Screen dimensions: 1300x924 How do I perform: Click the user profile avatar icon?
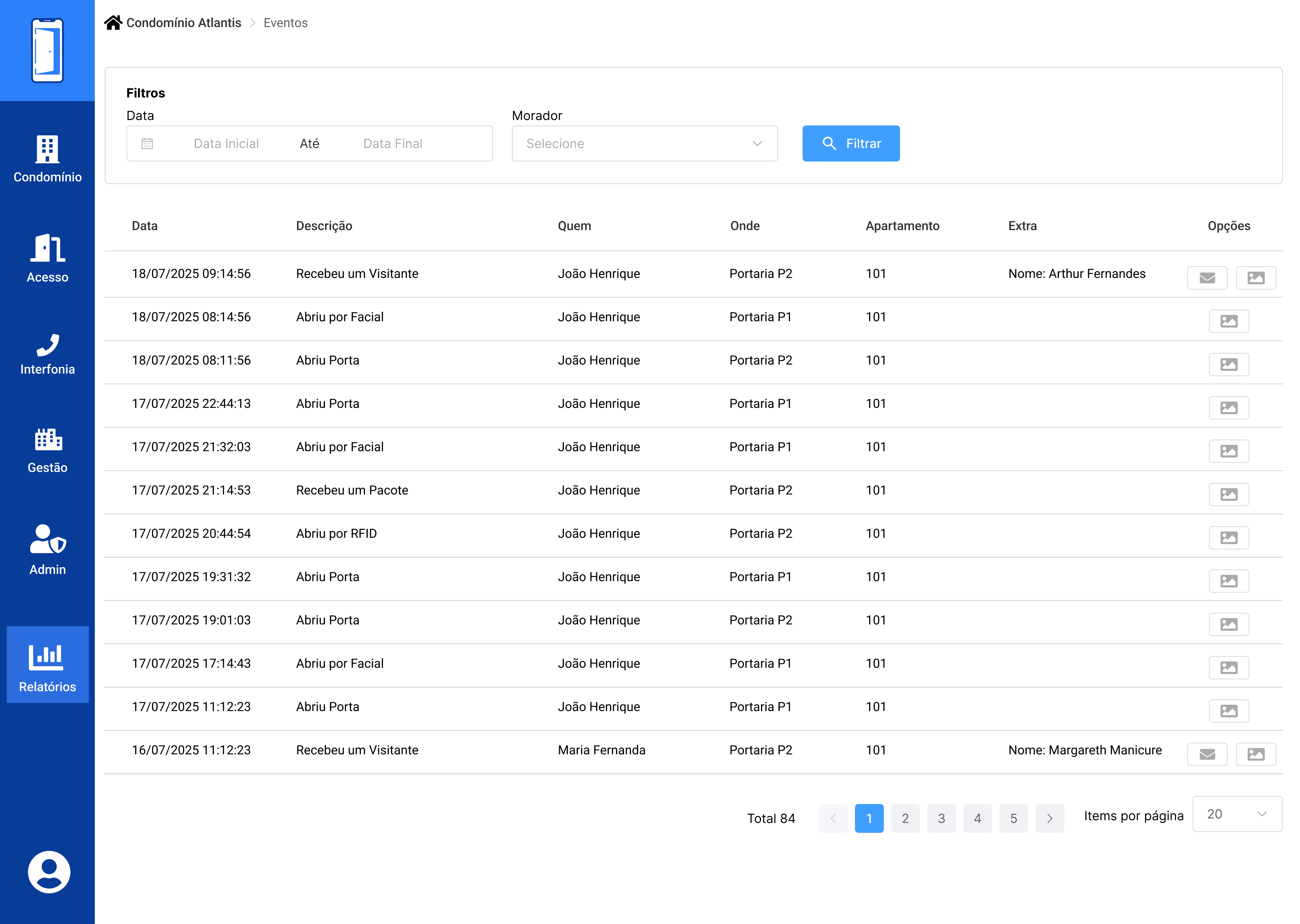[x=49, y=872]
